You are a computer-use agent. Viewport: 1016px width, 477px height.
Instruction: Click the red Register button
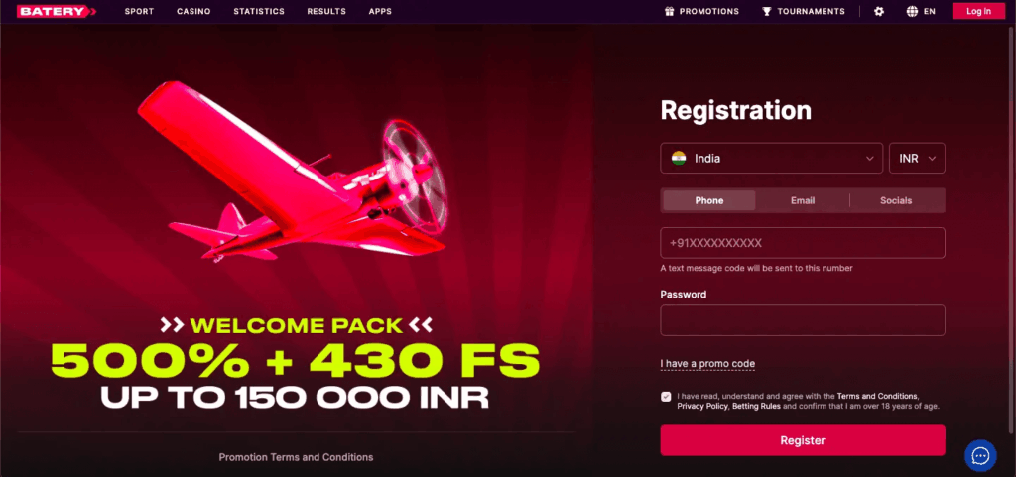[803, 440]
